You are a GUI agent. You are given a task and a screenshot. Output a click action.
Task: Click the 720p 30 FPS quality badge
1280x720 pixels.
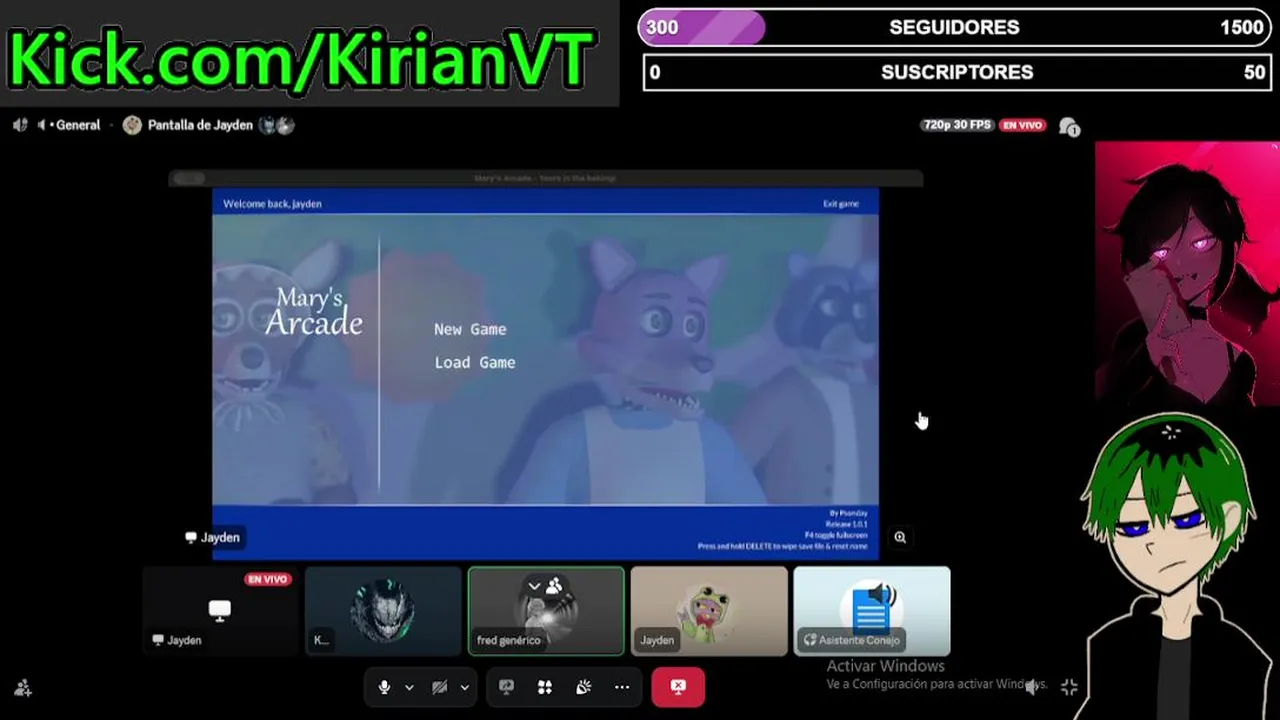pos(957,125)
